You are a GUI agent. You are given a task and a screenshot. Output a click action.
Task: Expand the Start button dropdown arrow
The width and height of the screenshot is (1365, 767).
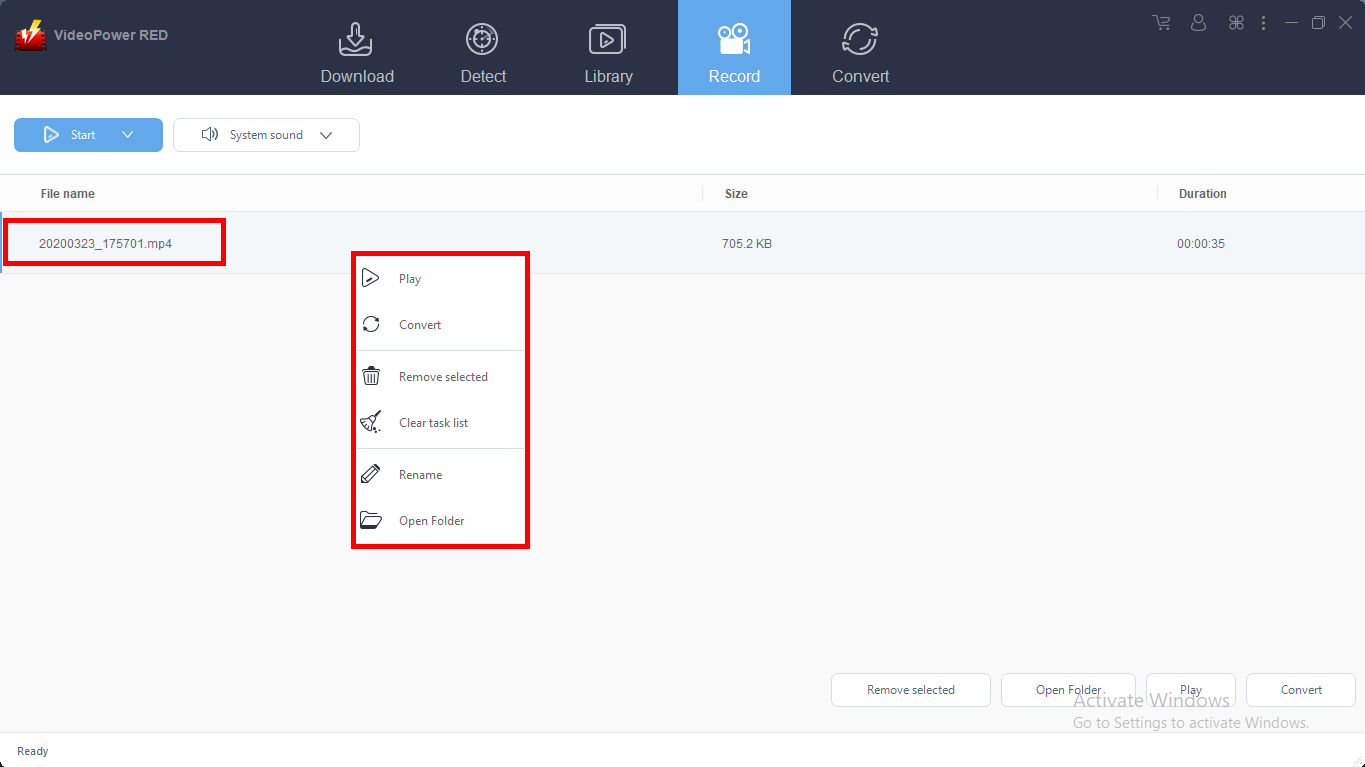127,135
